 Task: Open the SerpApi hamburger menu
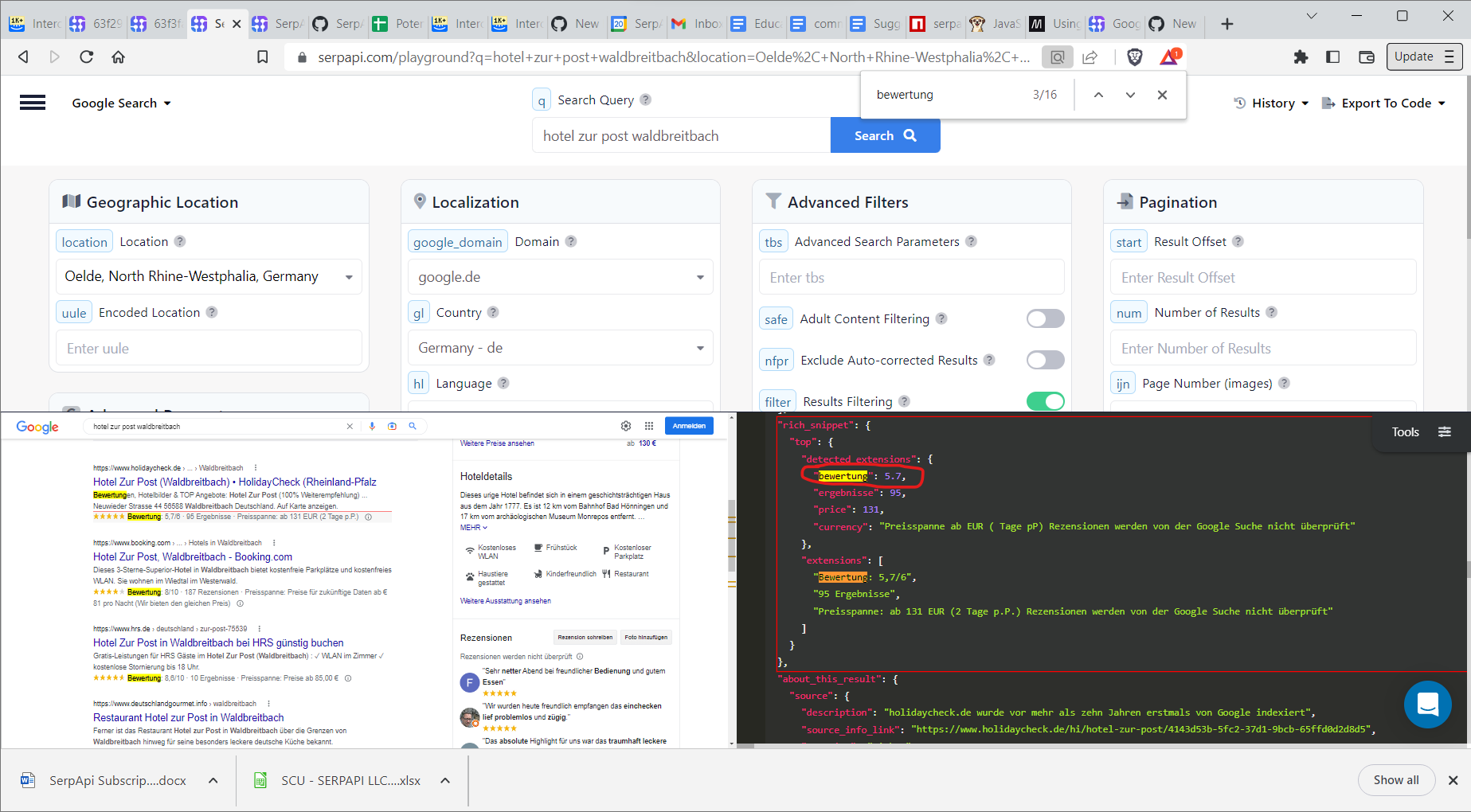[33, 103]
